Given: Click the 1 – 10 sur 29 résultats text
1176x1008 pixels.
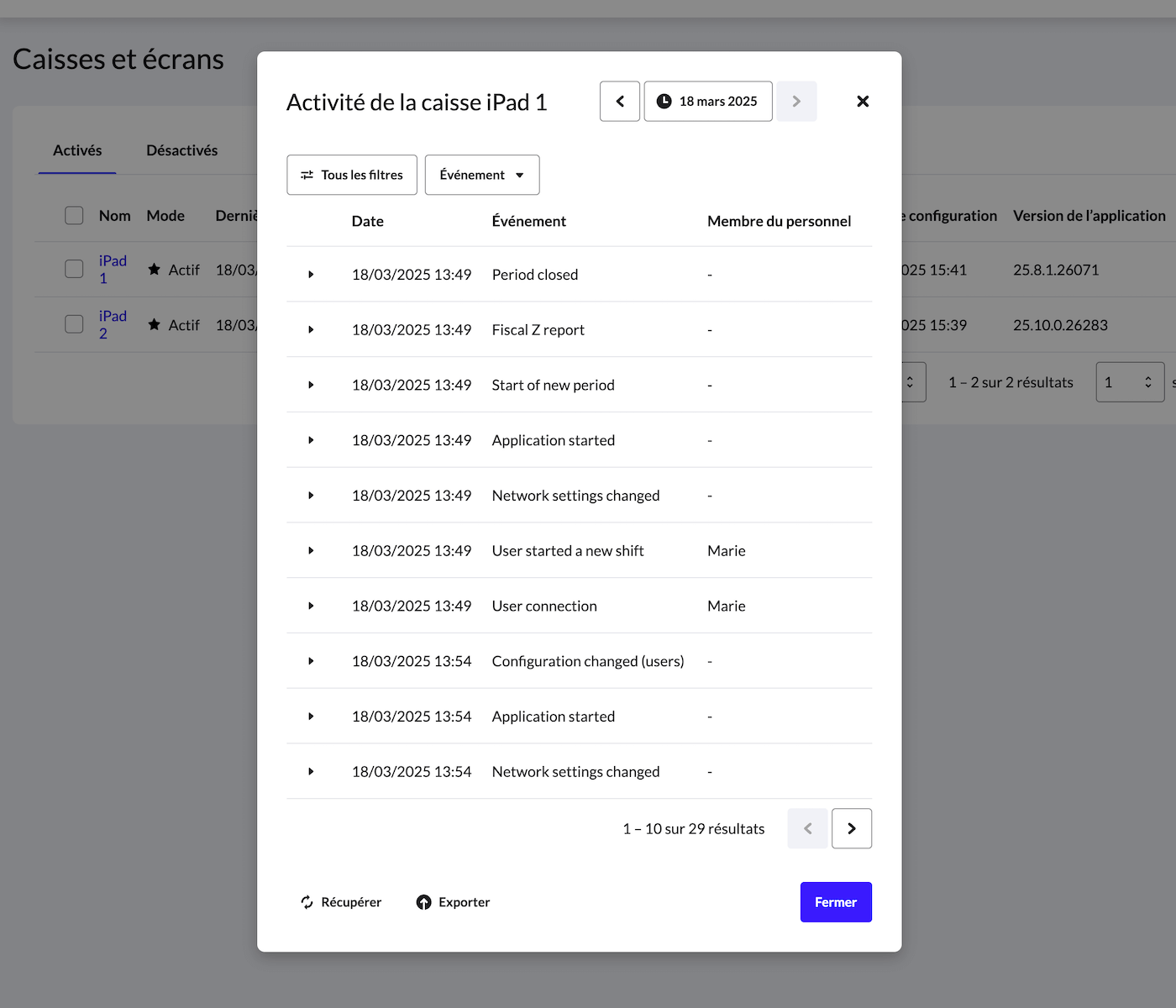Looking at the screenshot, I should click(694, 829).
